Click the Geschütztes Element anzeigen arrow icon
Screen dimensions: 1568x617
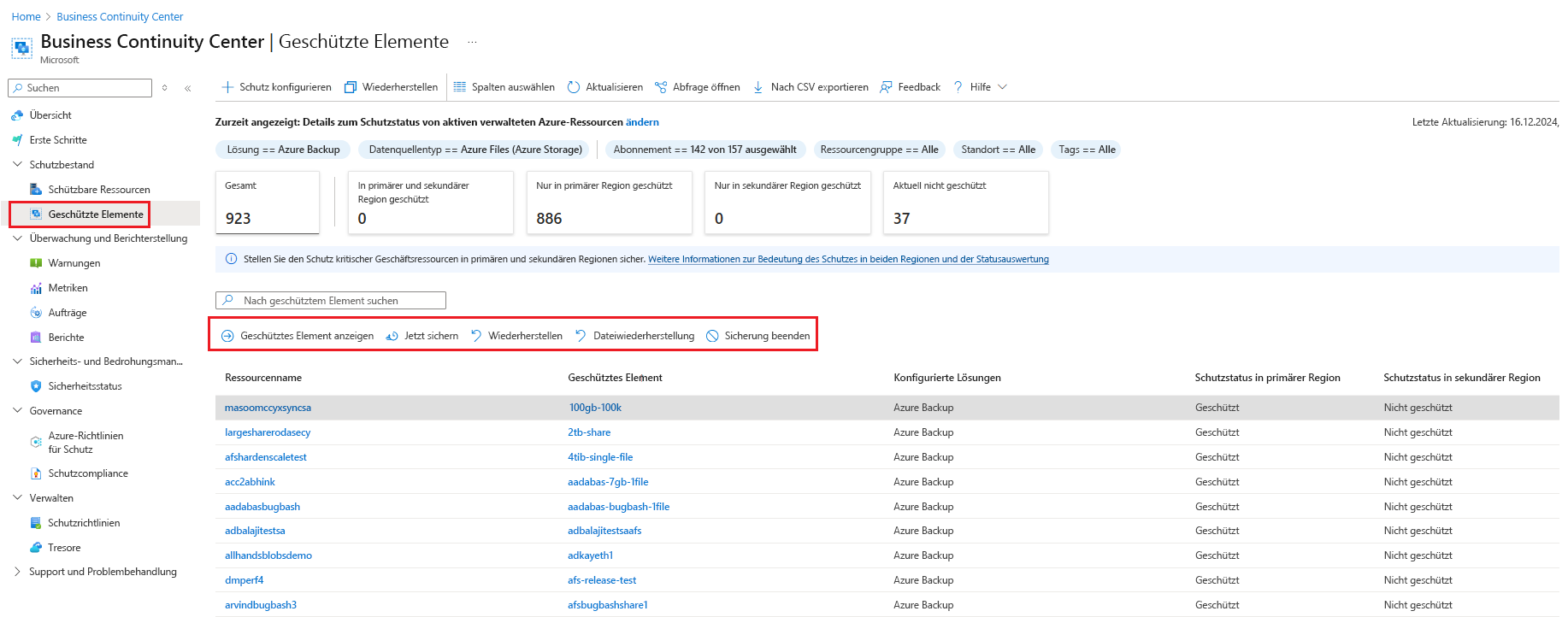tap(227, 336)
